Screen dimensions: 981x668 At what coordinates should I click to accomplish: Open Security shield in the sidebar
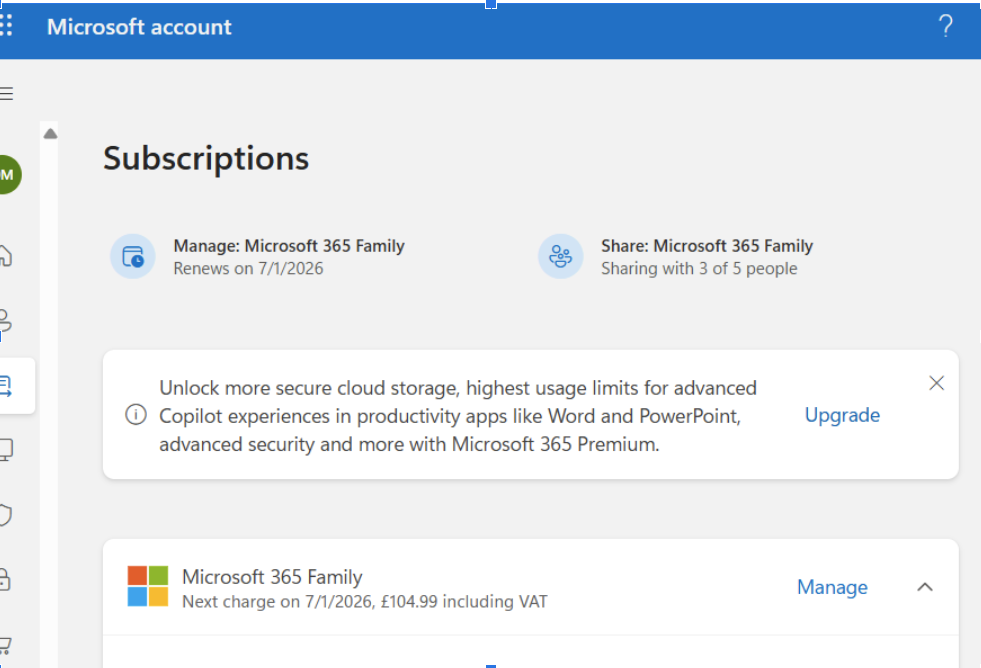[x=6, y=515]
